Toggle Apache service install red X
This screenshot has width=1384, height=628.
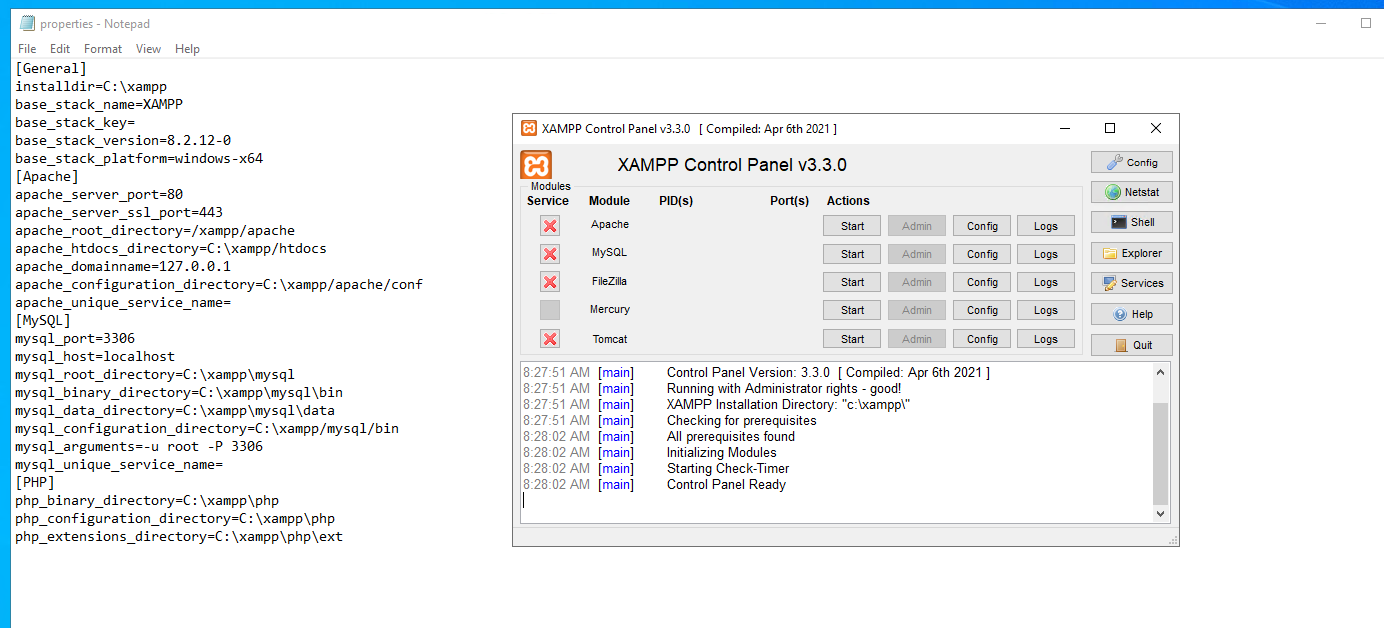(x=550, y=226)
